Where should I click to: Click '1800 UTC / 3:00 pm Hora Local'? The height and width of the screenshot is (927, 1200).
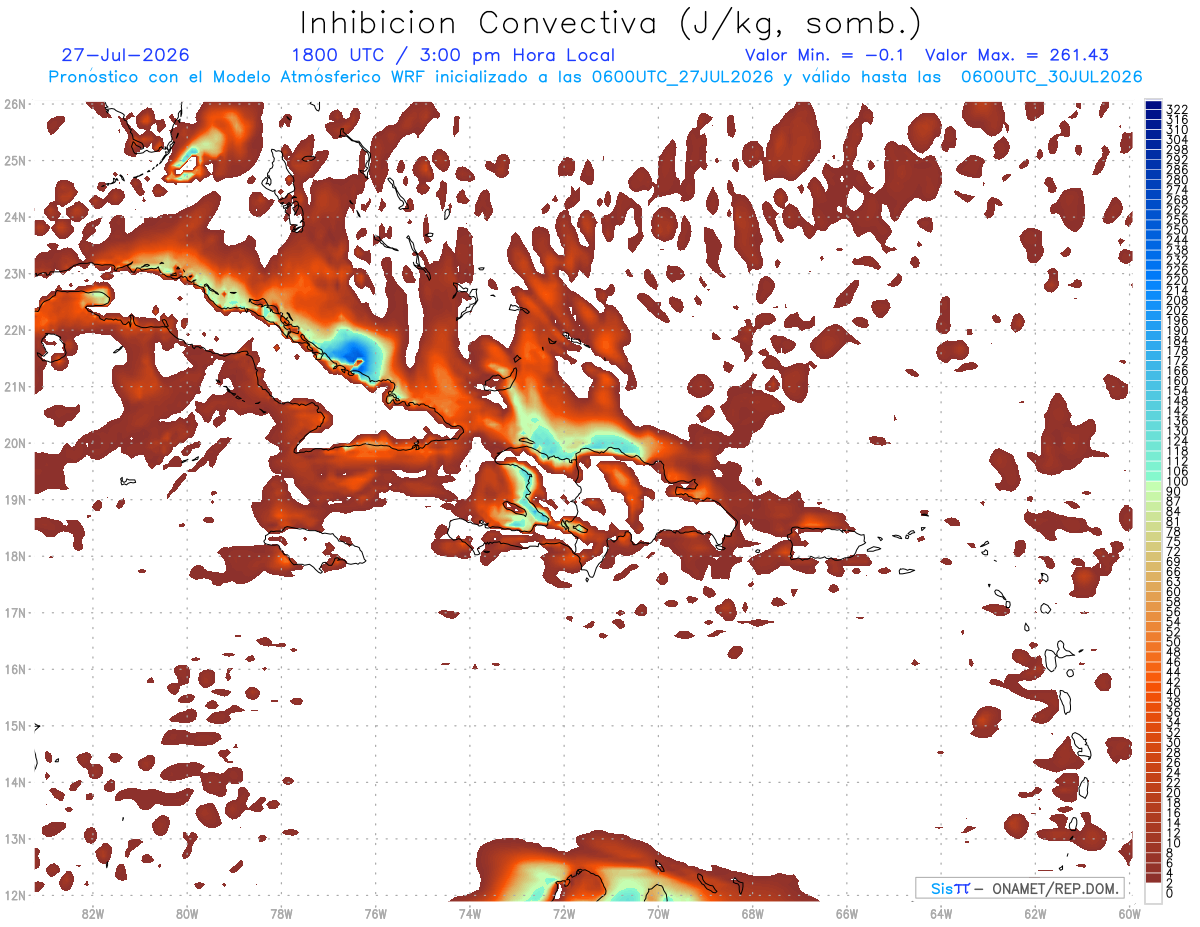click(x=453, y=56)
